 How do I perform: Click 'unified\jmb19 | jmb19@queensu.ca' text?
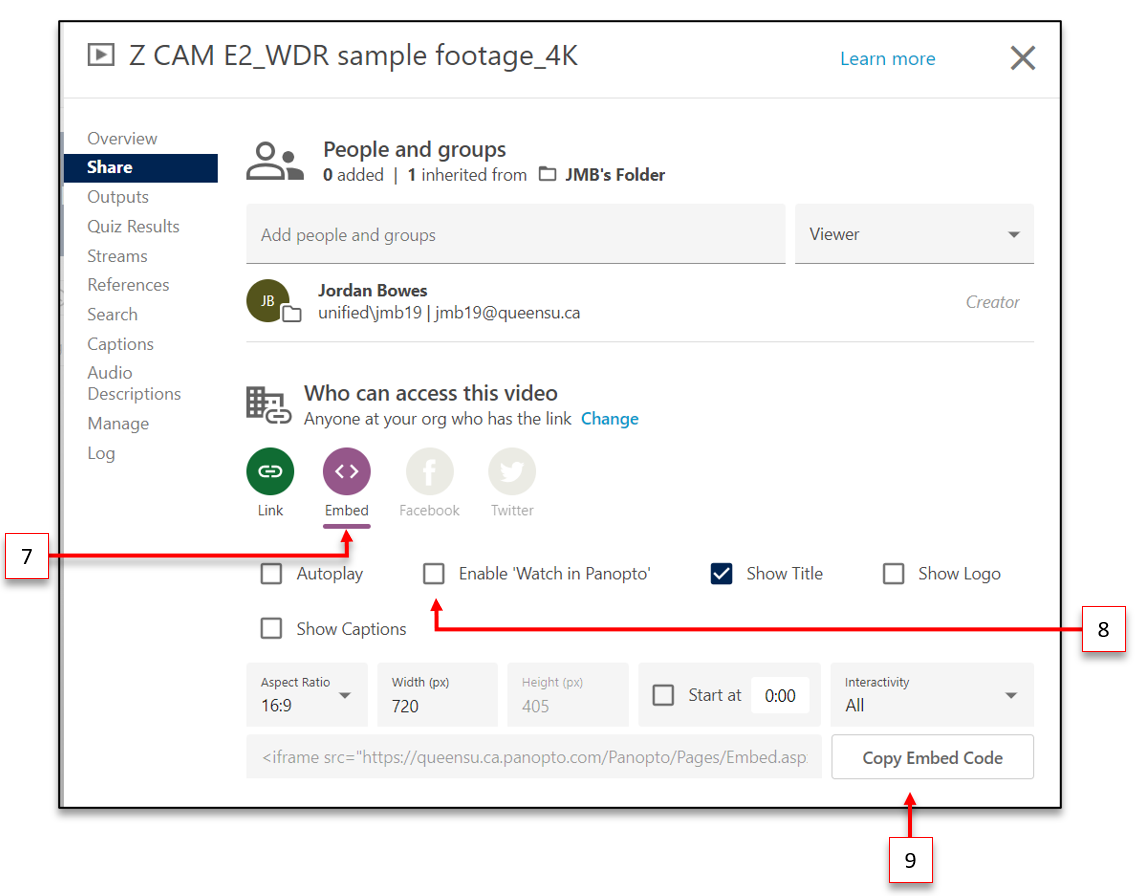pos(449,313)
